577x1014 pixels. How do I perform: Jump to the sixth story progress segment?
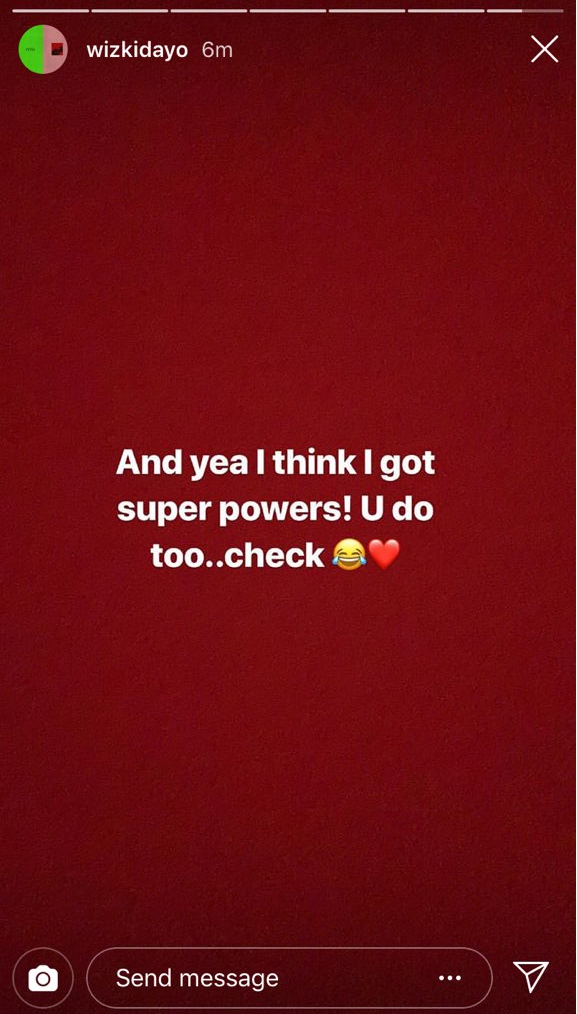click(445, 11)
